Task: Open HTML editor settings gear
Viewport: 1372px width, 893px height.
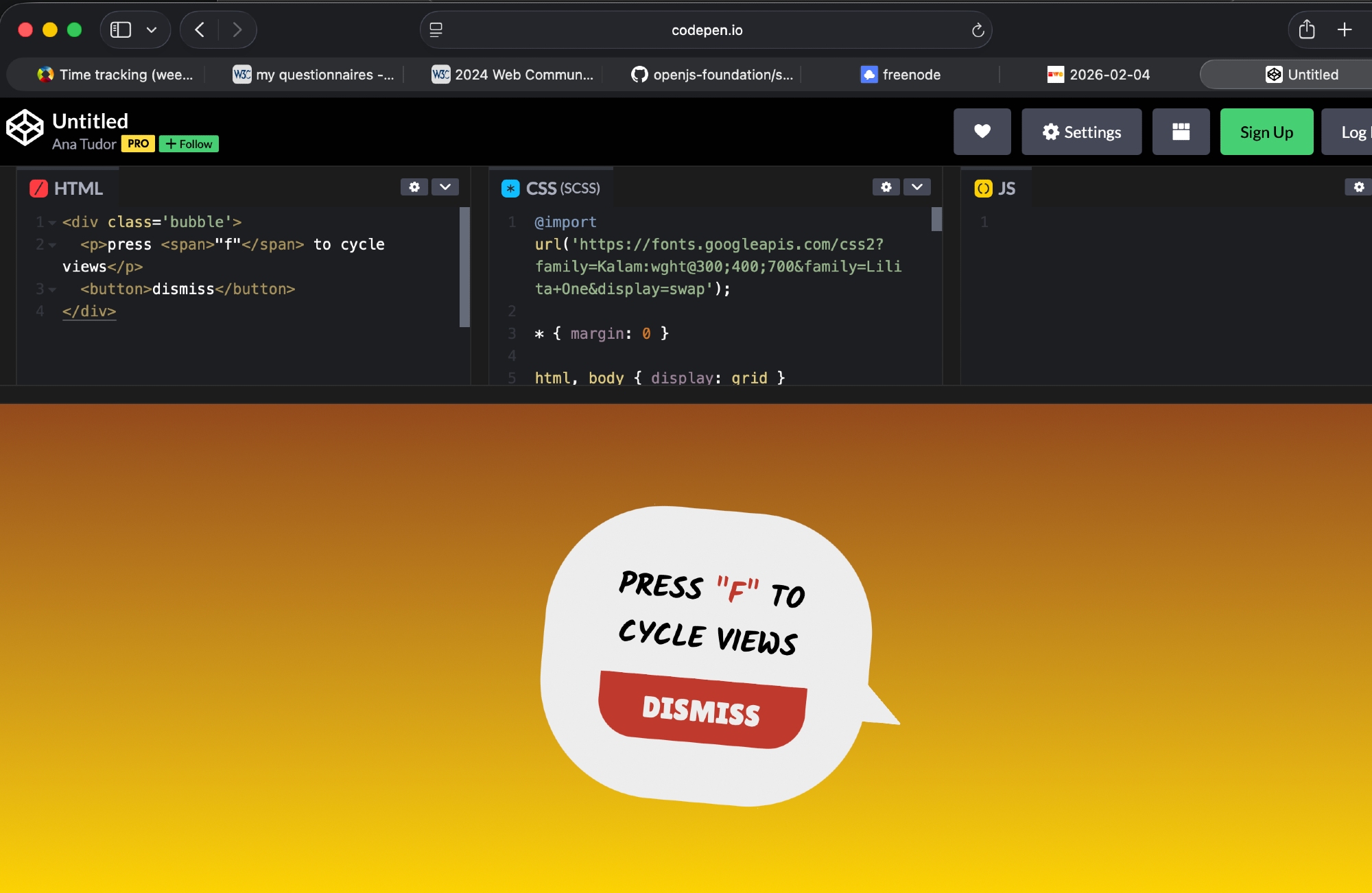Action: 414,187
